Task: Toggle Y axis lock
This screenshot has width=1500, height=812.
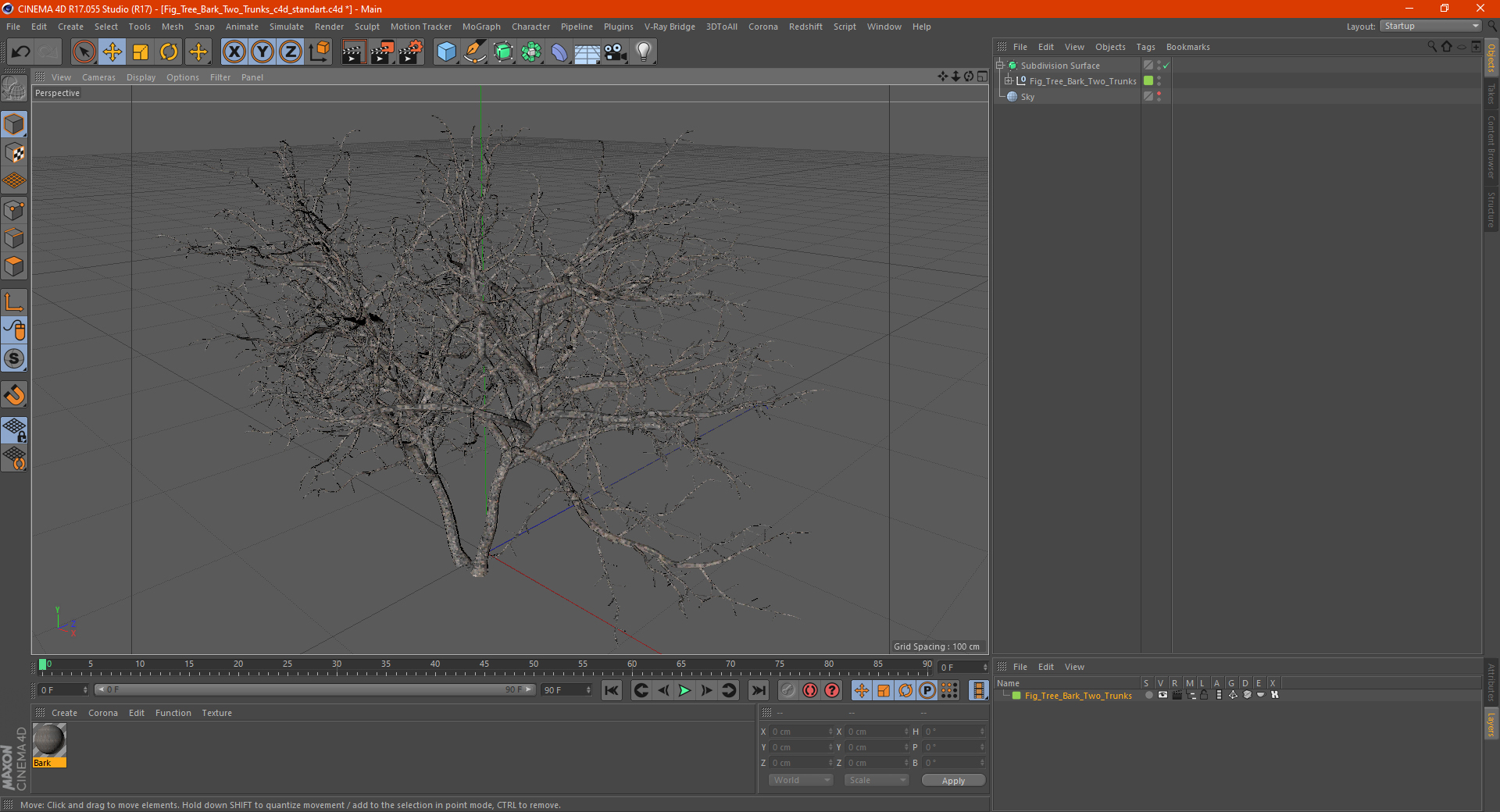Action: click(262, 52)
